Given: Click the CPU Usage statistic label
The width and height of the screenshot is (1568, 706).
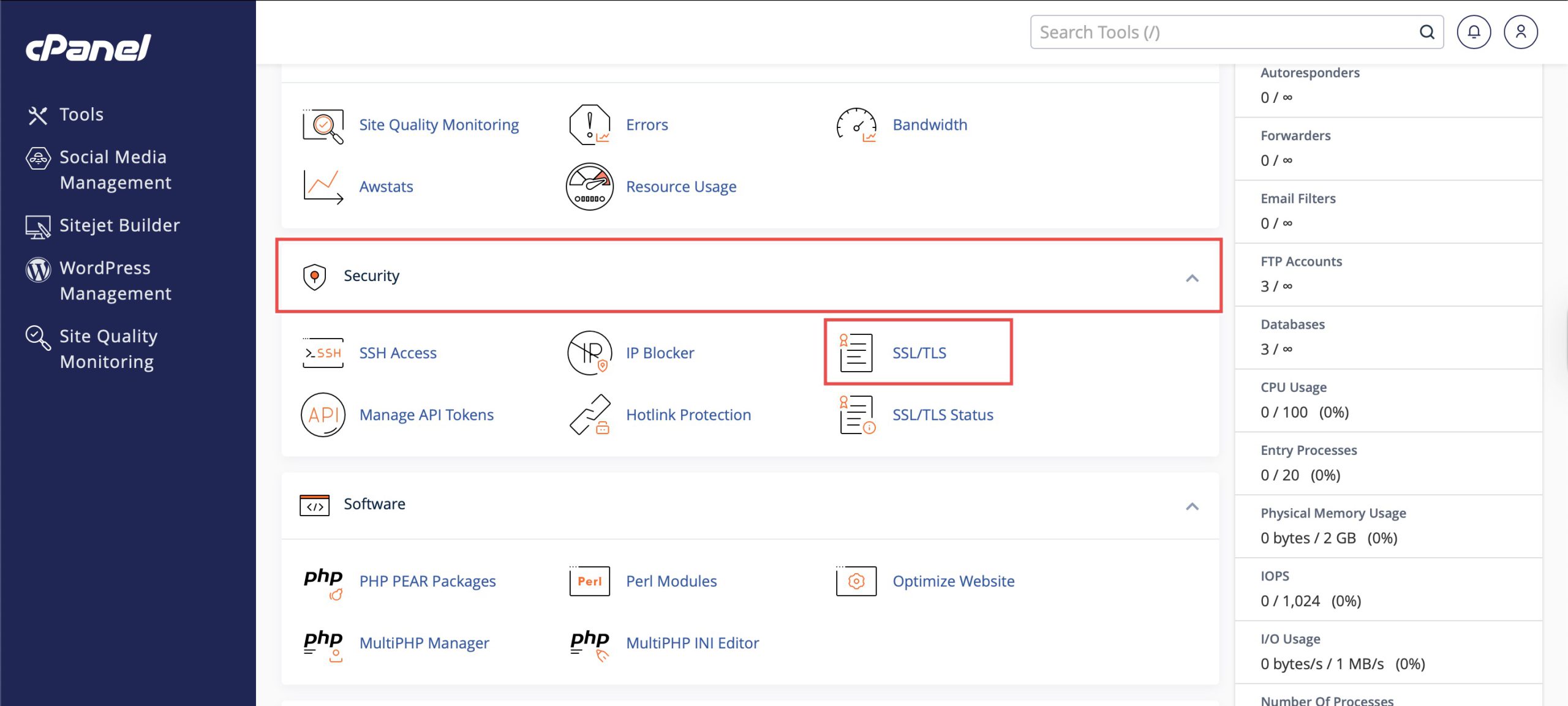Looking at the screenshot, I should coord(1293,388).
